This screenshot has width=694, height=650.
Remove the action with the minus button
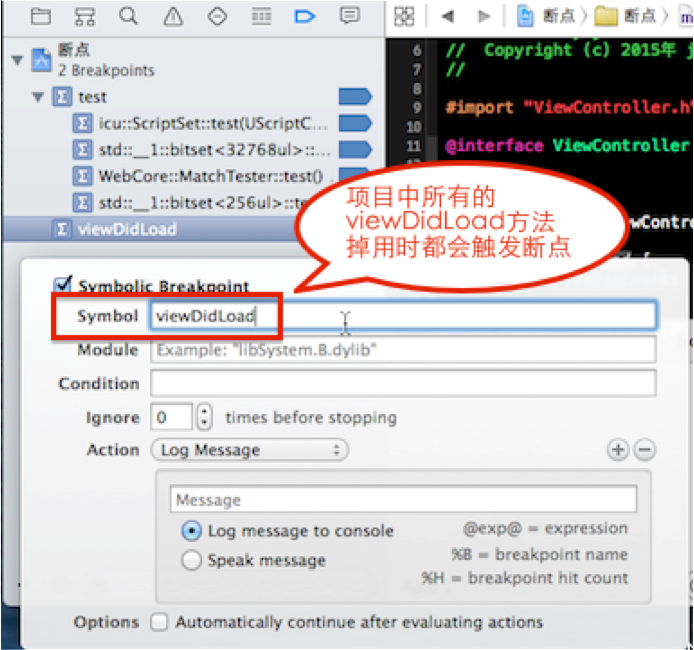[x=645, y=450]
